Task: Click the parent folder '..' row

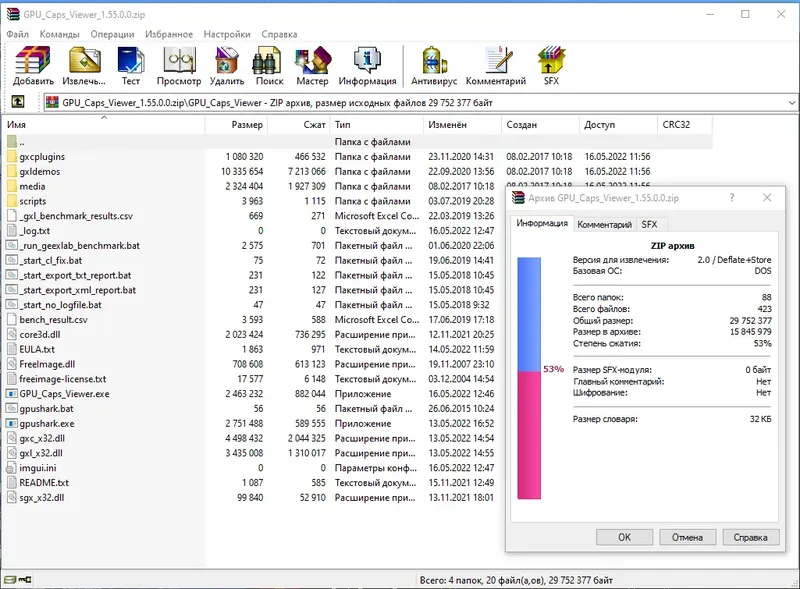Action: tap(357, 142)
